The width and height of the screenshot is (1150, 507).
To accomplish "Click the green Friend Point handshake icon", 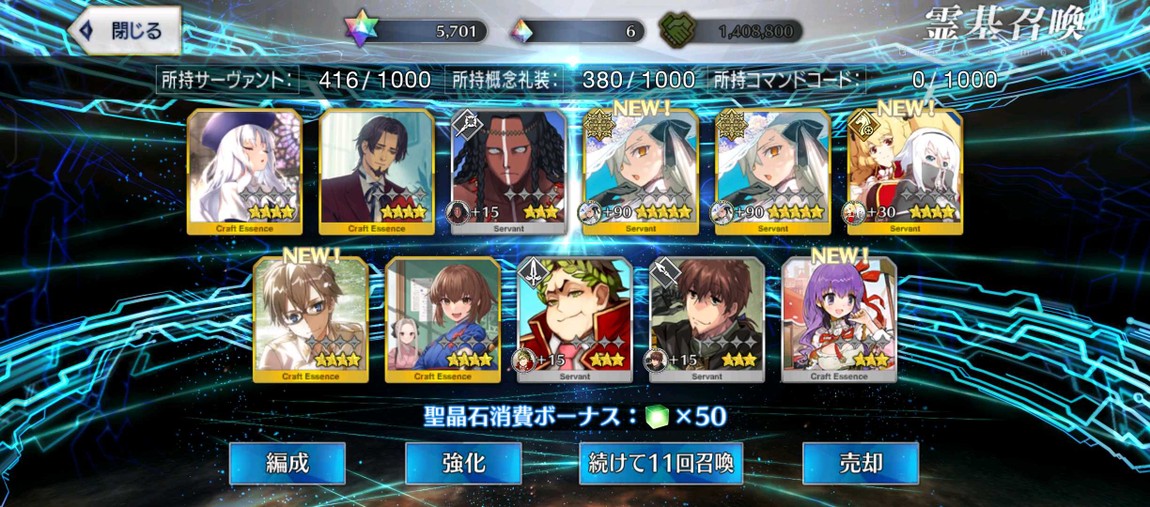I will point(677,31).
